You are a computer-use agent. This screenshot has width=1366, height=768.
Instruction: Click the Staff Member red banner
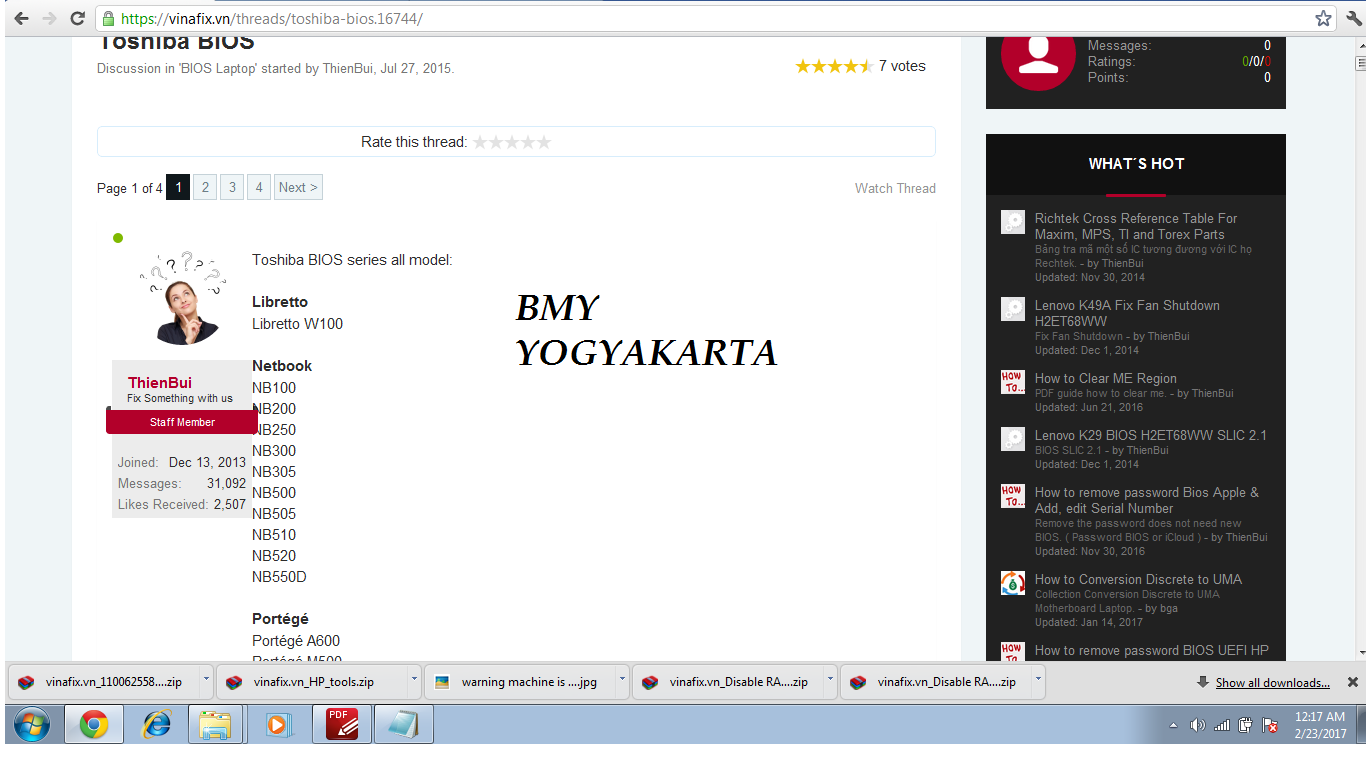182,422
